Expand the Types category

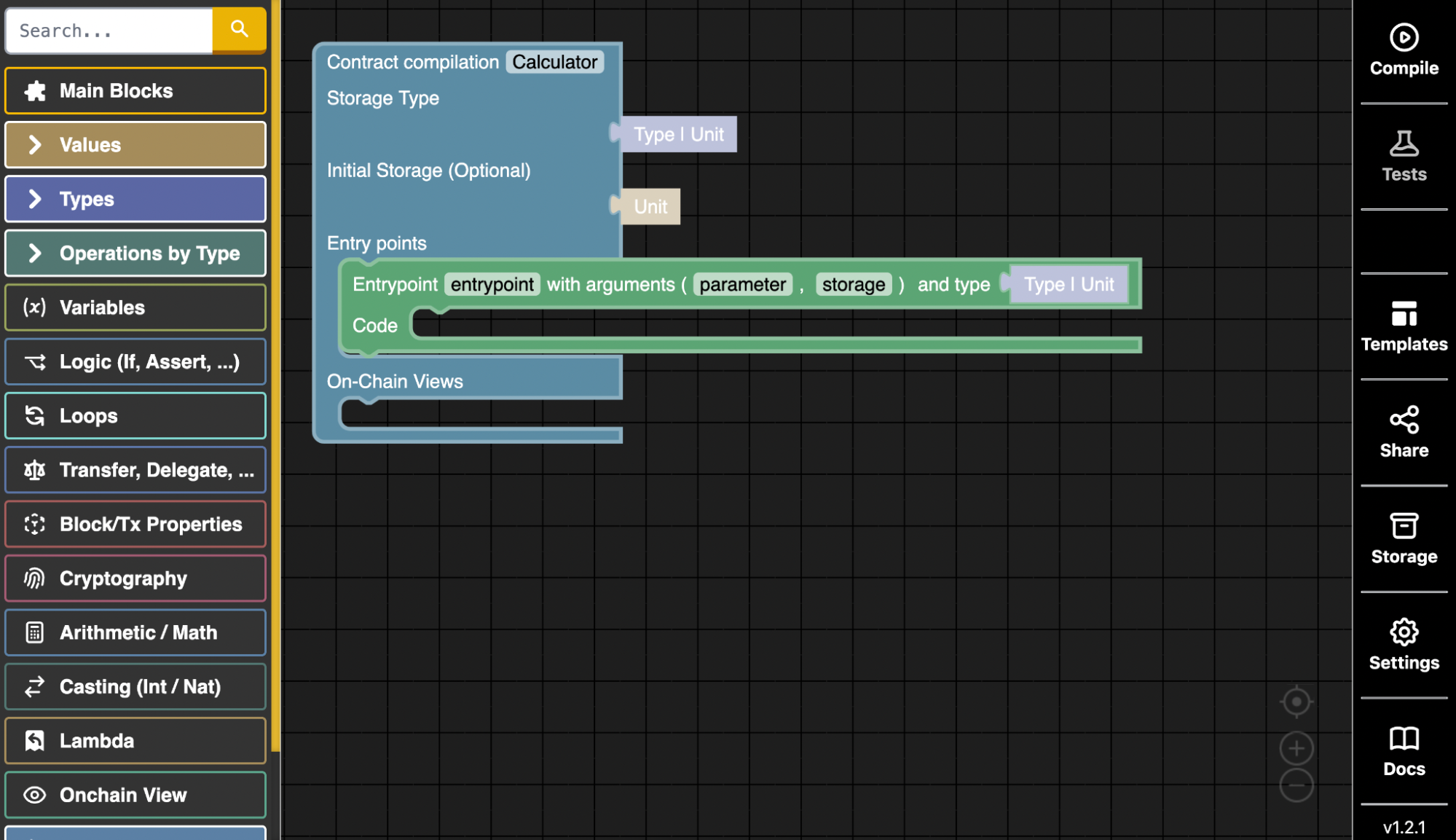[135, 199]
